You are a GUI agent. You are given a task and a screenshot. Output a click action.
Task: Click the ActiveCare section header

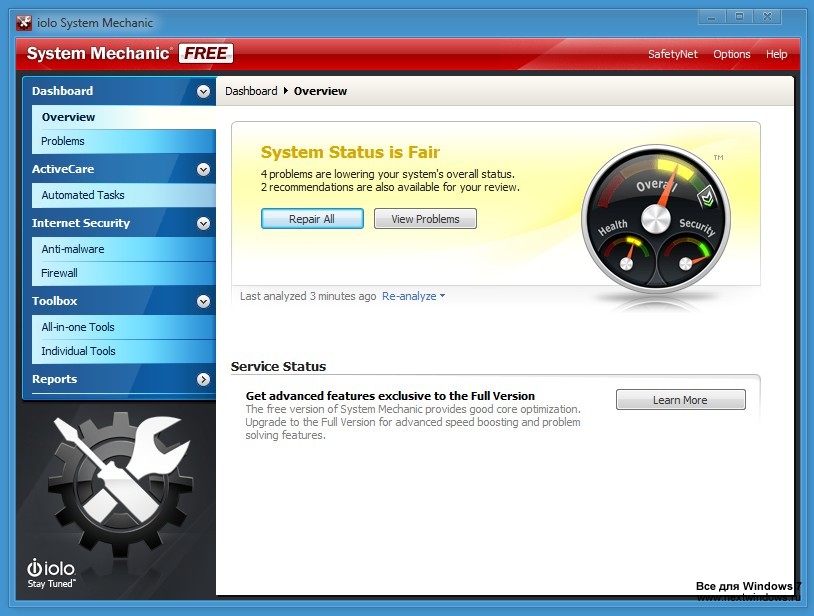(x=119, y=169)
